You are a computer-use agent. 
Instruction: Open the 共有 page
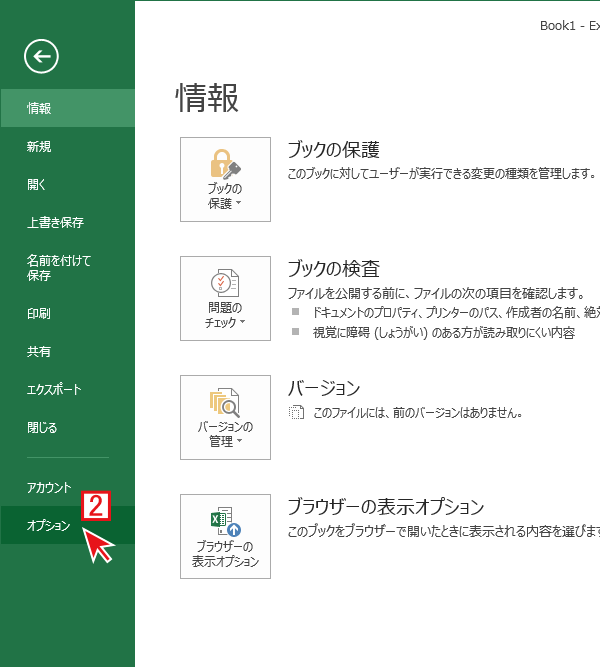coord(68,351)
